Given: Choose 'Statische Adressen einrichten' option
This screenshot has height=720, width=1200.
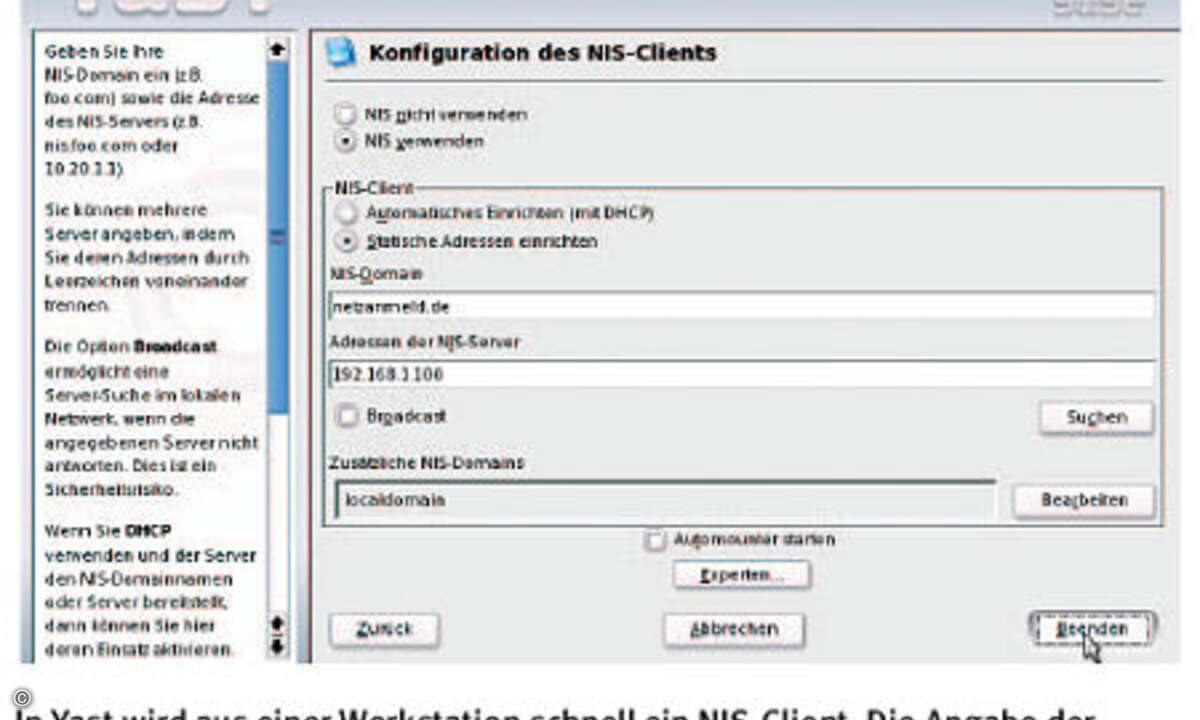Looking at the screenshot, I should [346, 241].
